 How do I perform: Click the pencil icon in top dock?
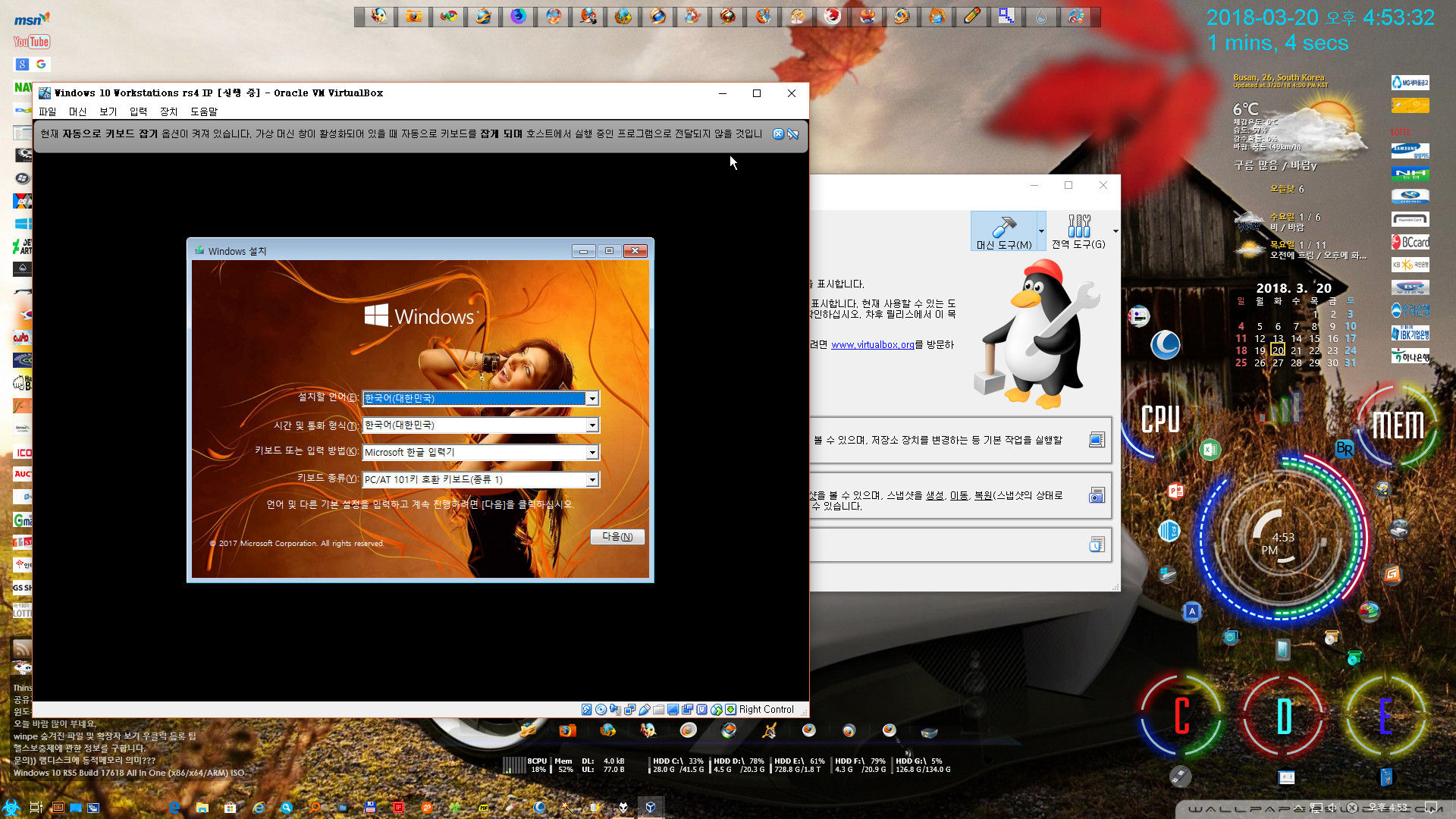(x=971, y=16)
